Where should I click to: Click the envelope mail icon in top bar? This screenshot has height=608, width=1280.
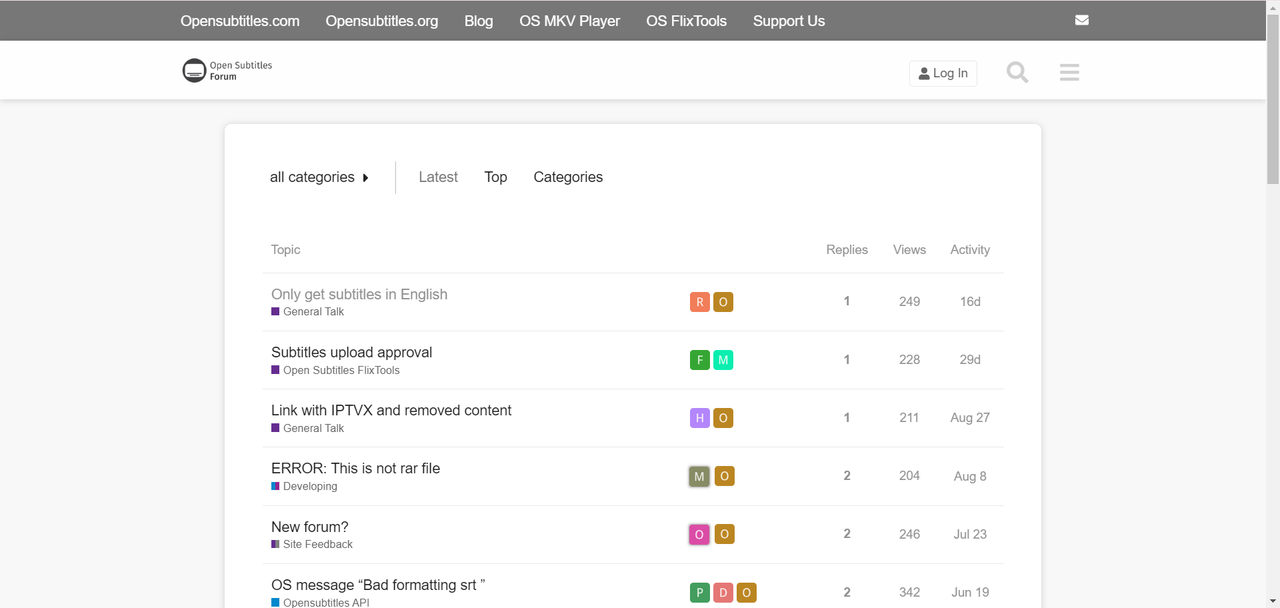pos(1082,20)
